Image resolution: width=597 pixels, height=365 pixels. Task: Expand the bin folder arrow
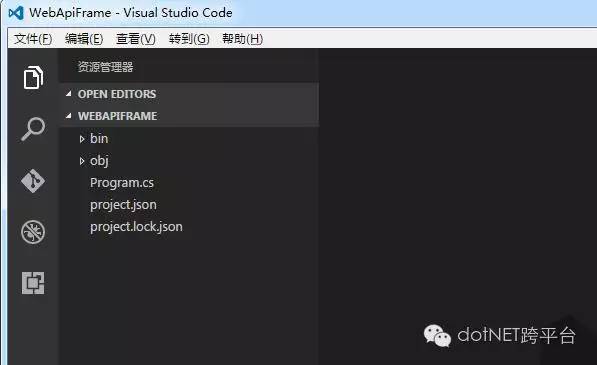[x=82, y=139]
